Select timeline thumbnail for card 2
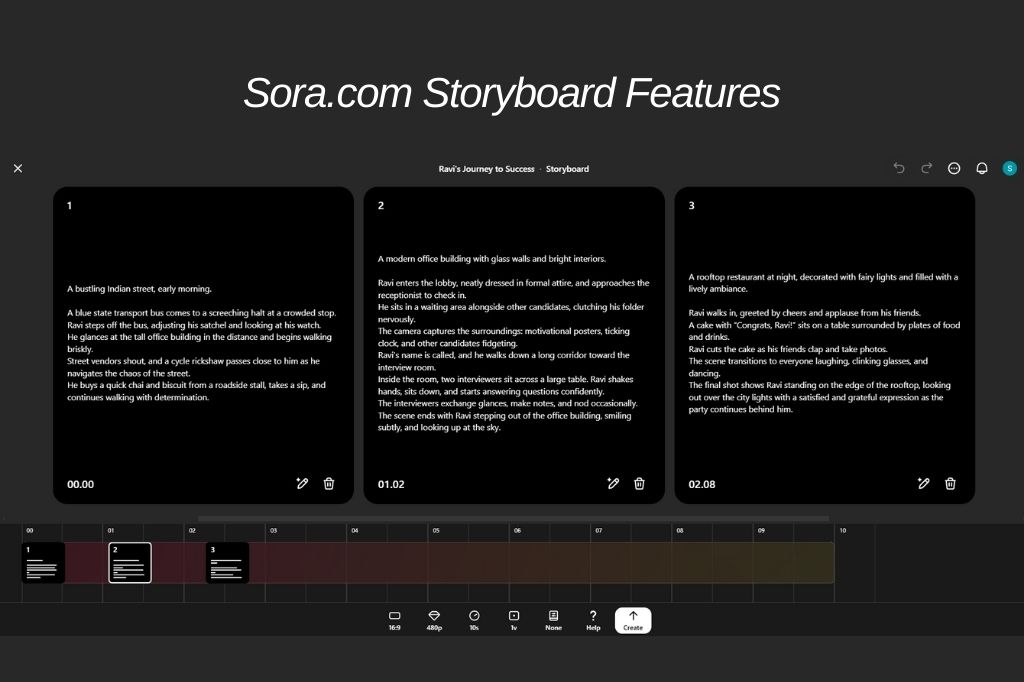This screenshot has width=1024, height=682. click(130, 562)
